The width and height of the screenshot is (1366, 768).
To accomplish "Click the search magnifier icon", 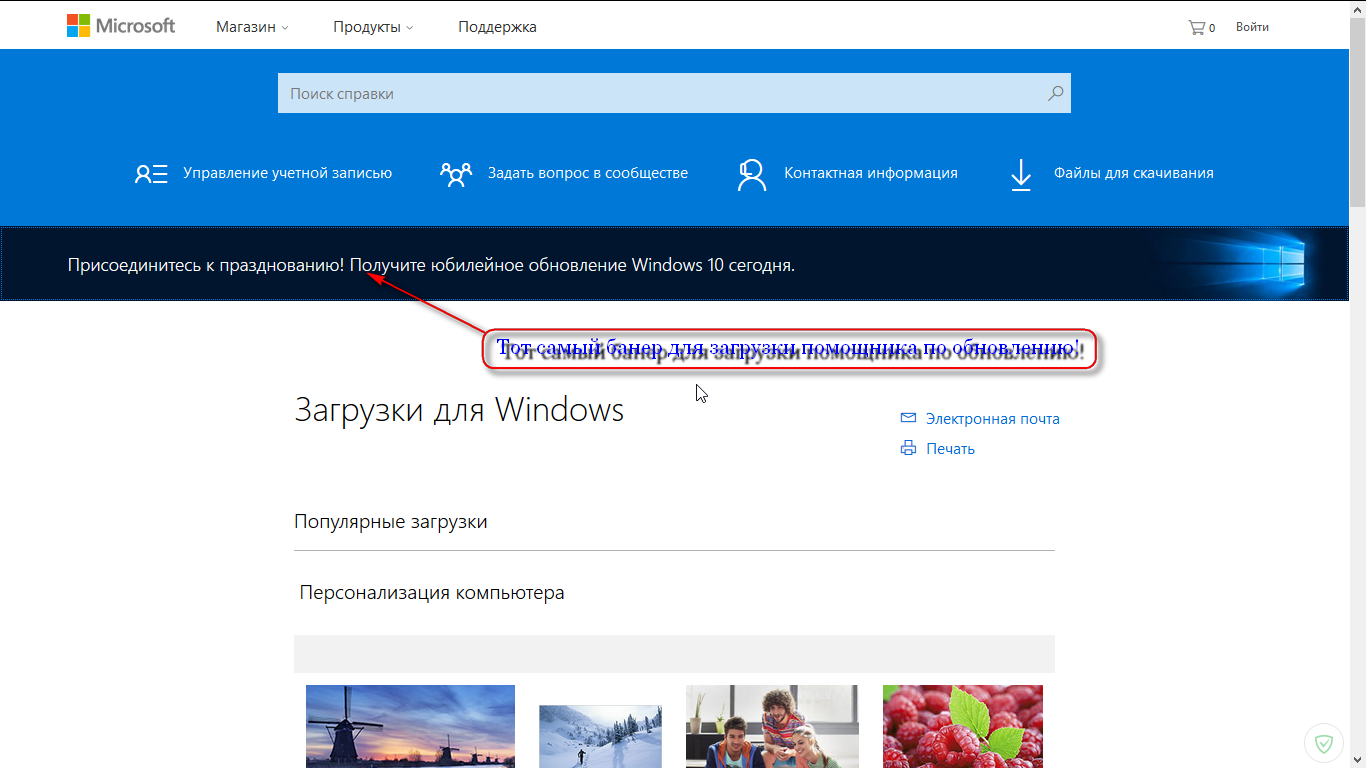I will click(1055, 93).
